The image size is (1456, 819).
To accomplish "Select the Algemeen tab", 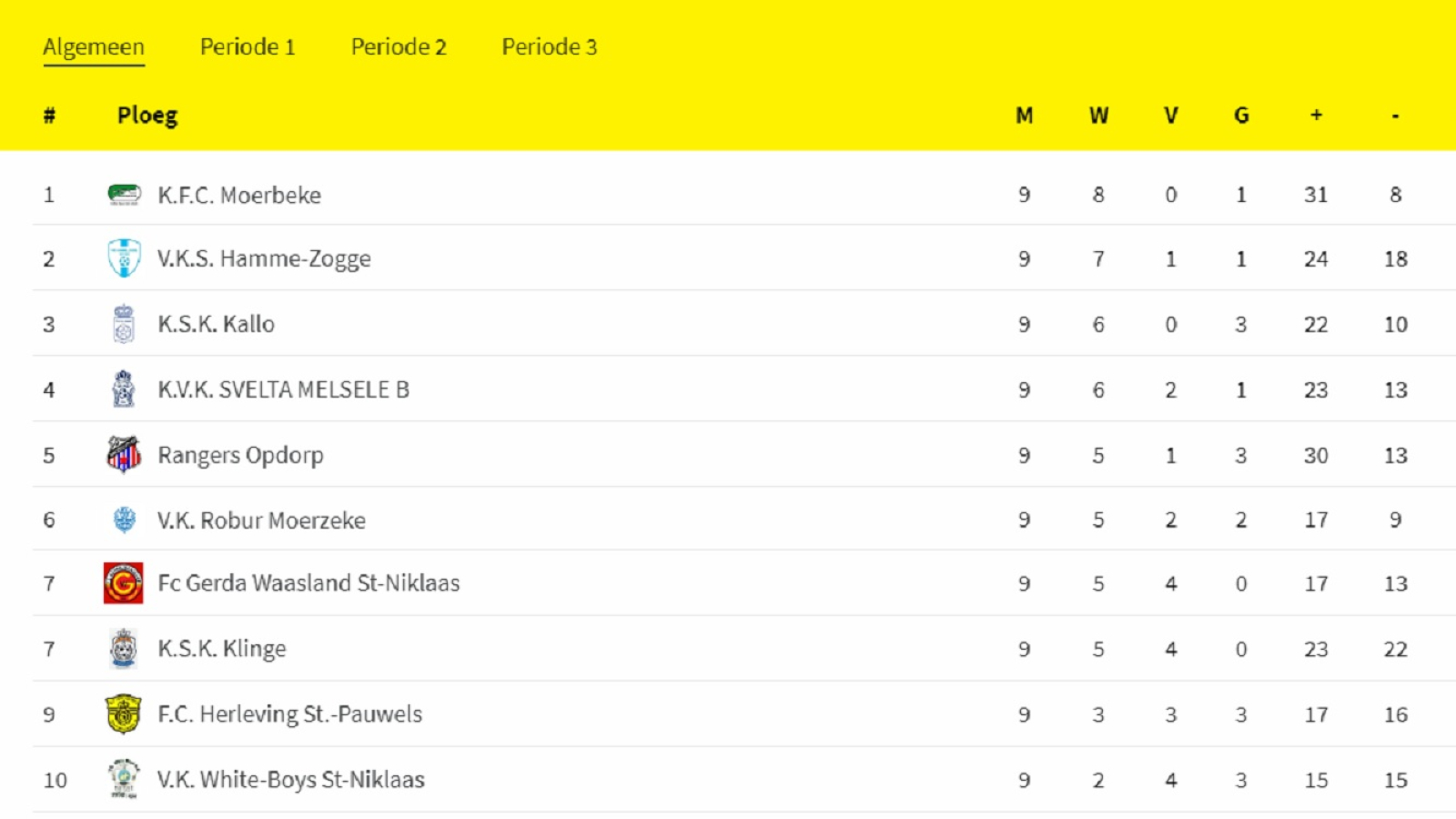I will pos(94,47).
